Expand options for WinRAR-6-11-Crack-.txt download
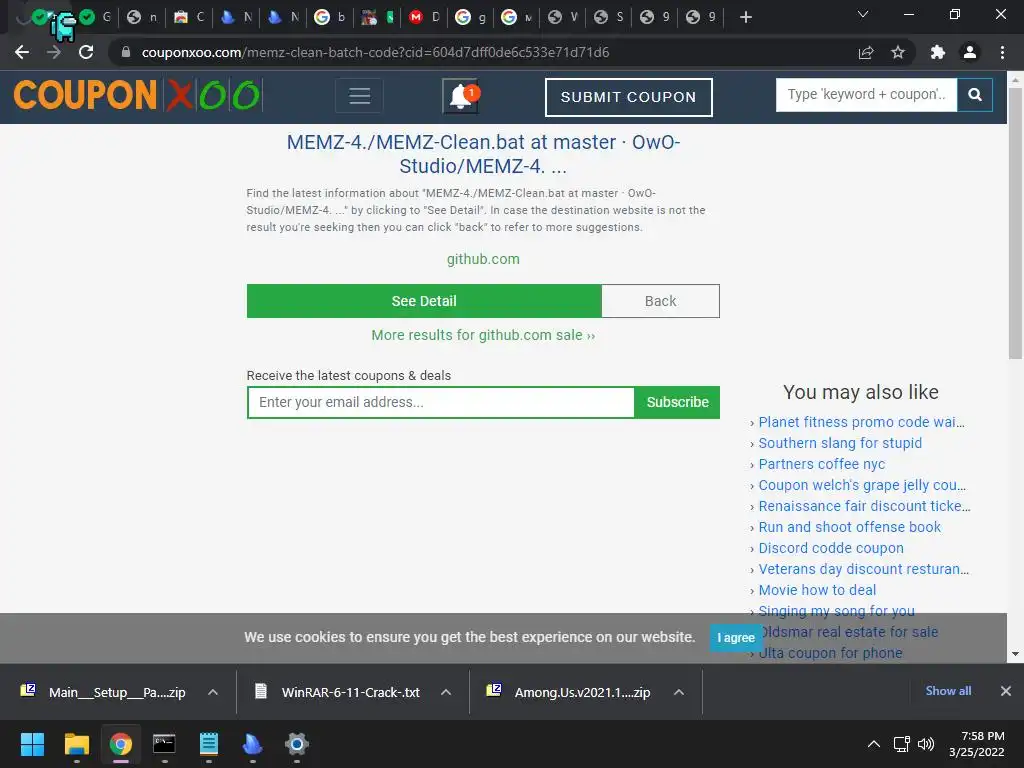The width and height of the screenshot is (1024, 768). (x=446, y=692)
